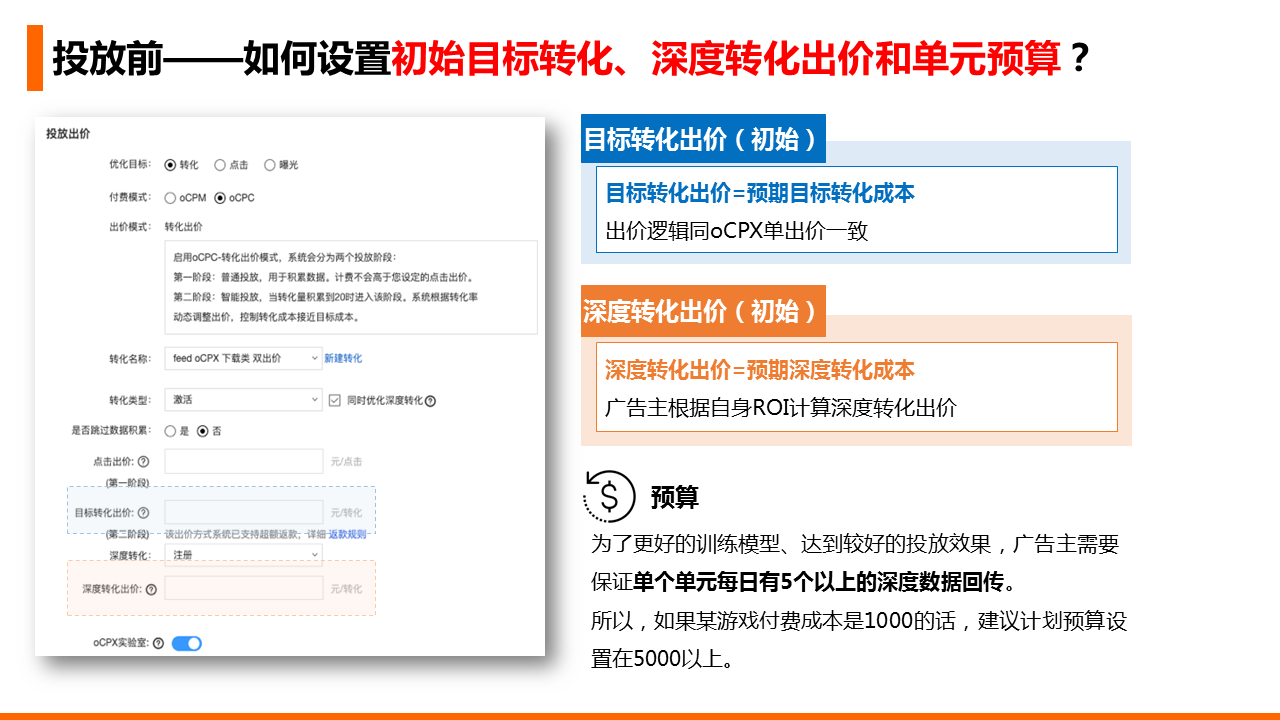Viewport: 1280px width, 720px height.
Task: Open the 转化类型 激活 dropdown
Action: 243,400
